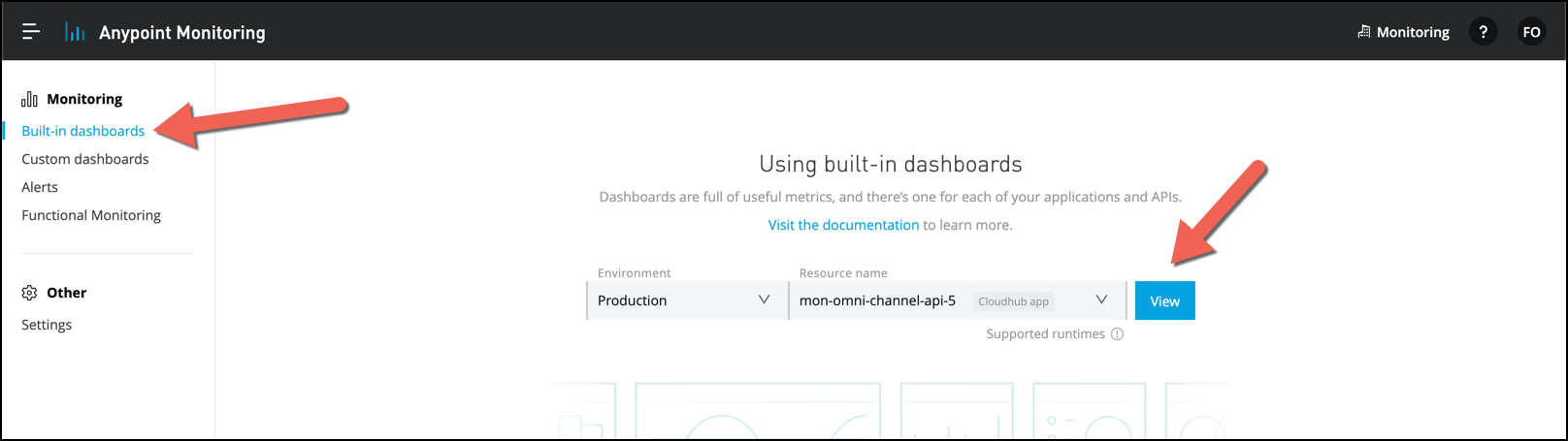Click the Monitoring bar chart sidebar icon
The width and height of the screenshot is (1568, 441).
(x=30, y=99)
